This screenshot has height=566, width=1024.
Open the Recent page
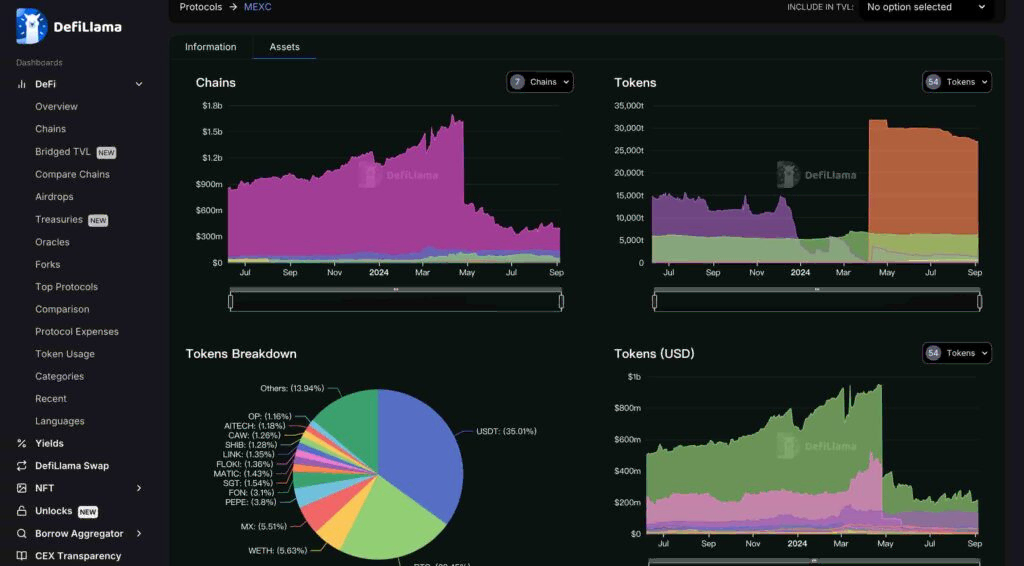pyautogui.click(x=51, y=399)
